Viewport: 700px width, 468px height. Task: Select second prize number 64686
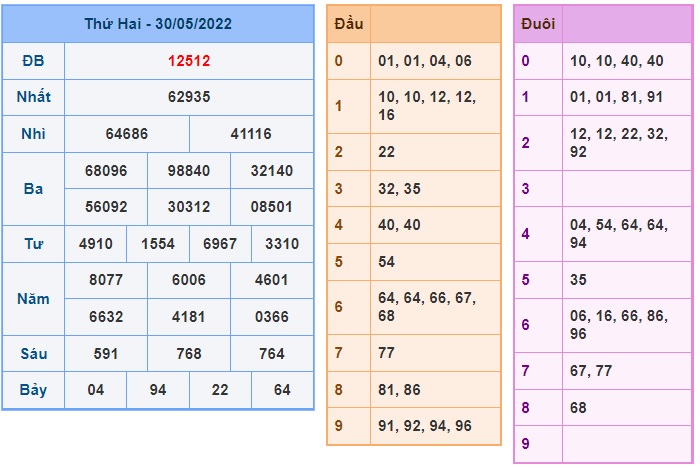click(x=127, y=134)
